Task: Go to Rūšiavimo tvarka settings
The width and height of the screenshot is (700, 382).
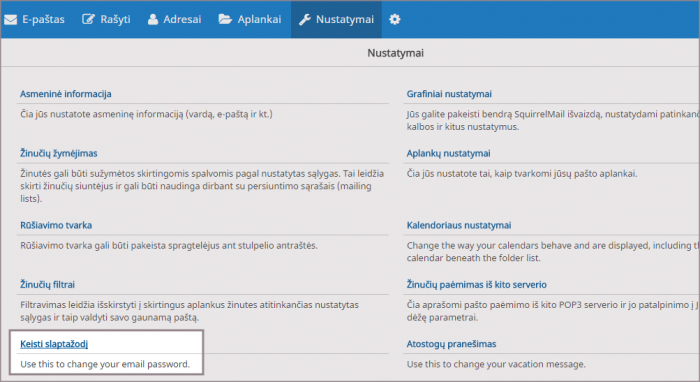Action: (56, 225)
